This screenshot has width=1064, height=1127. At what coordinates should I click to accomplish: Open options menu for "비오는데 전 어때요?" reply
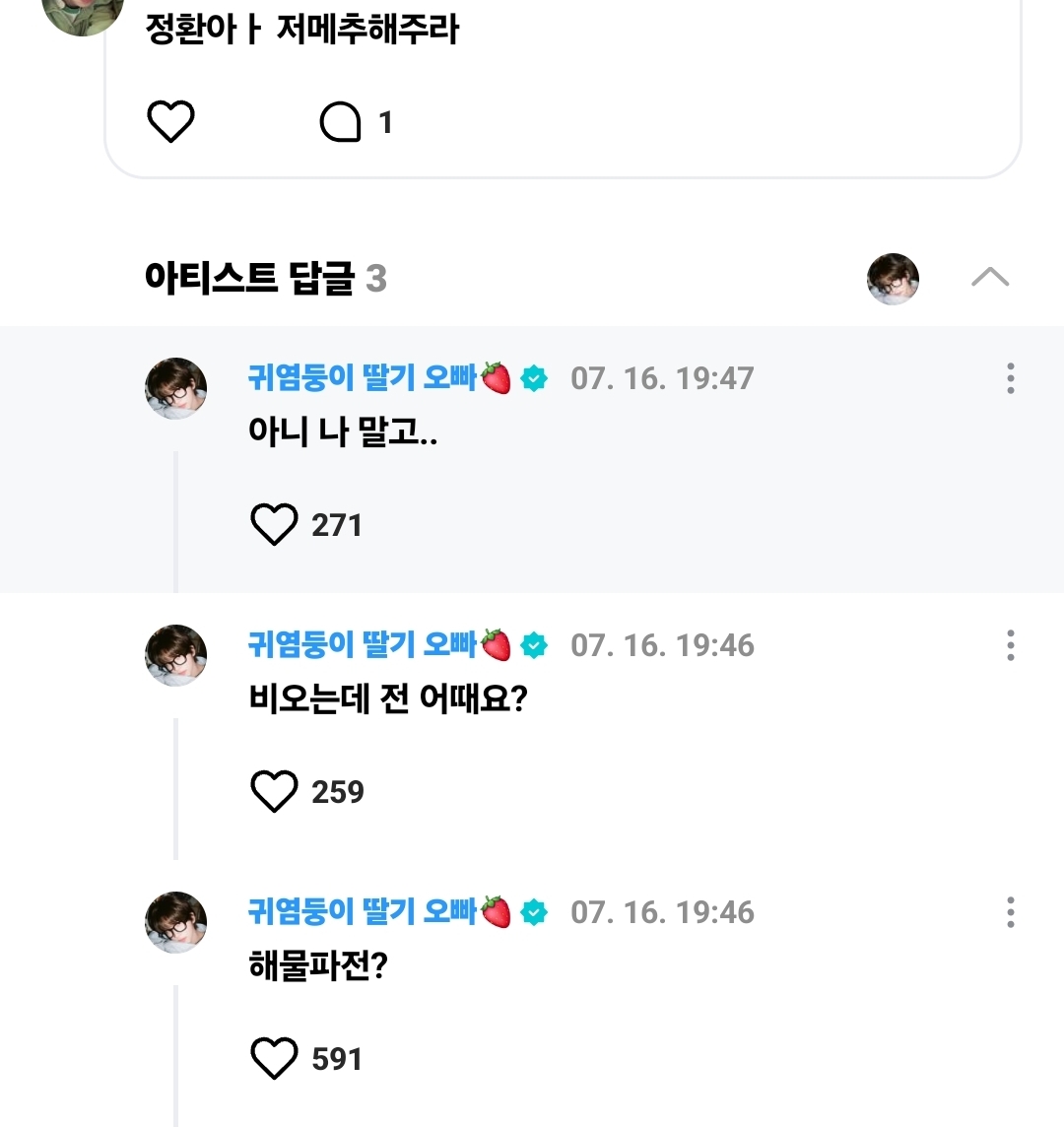tap(1010, 645)
